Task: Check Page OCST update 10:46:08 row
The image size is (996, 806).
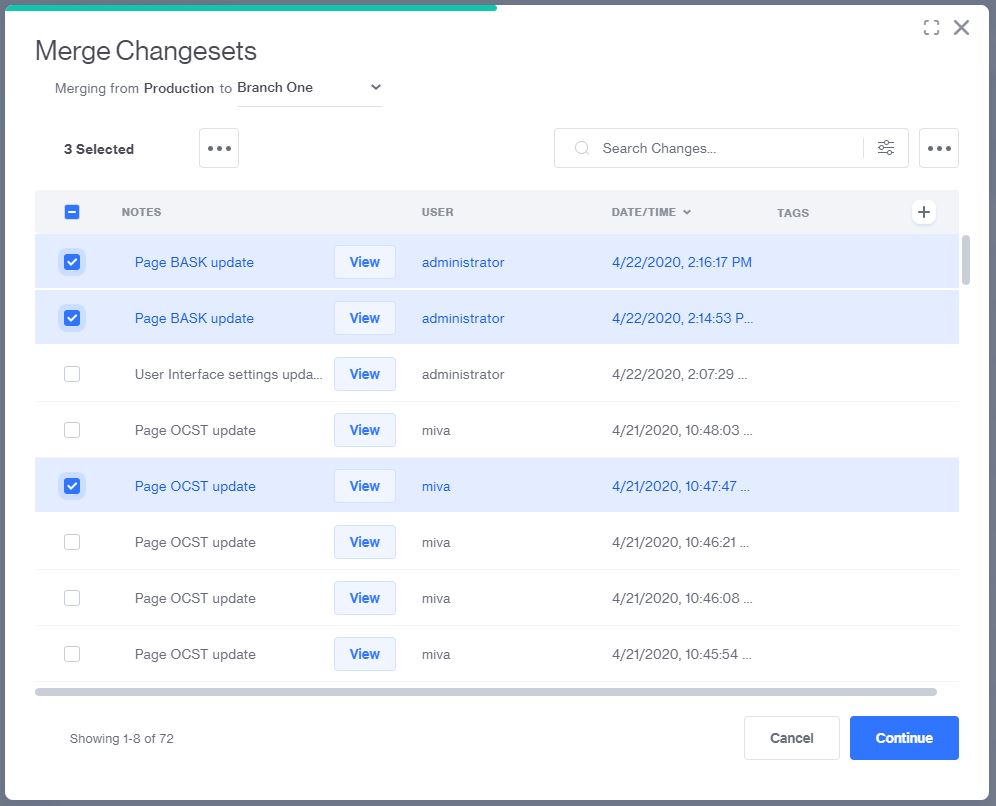Action: click(x=72, y=598)
